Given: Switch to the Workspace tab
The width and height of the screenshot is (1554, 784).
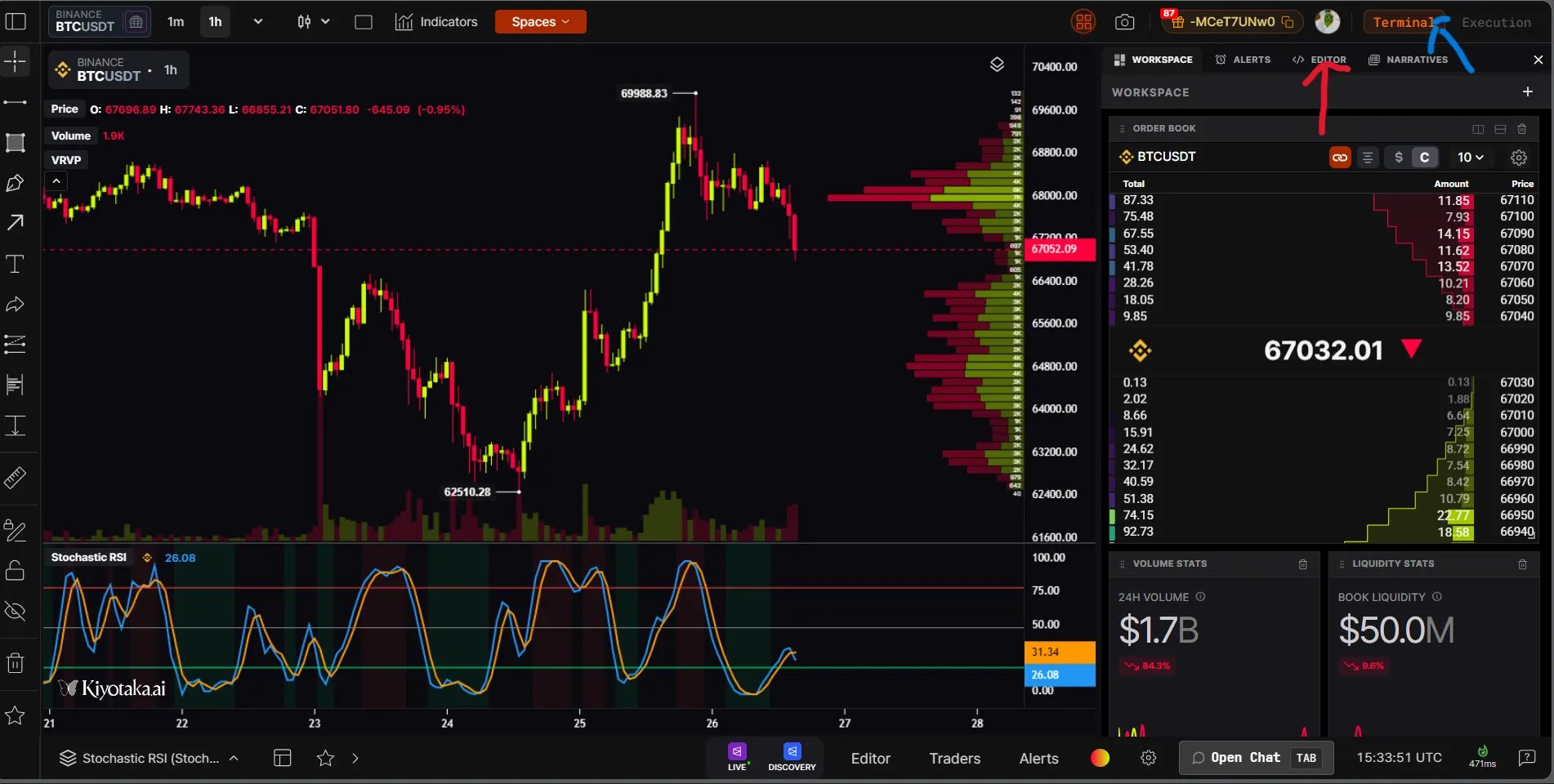Looking at the screenshot, I should click(x=1154, y=60).
